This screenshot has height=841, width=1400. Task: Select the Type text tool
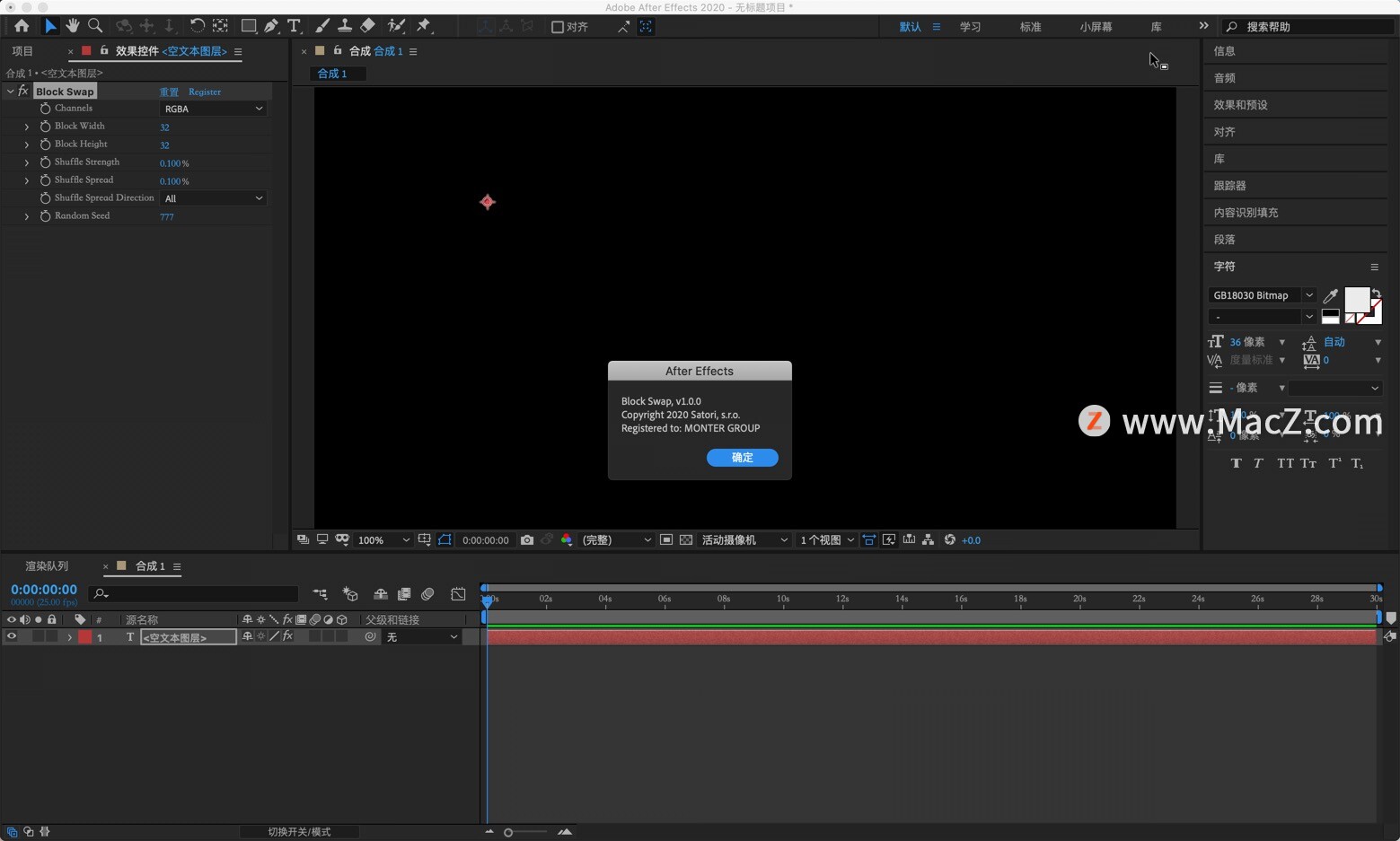294,26
